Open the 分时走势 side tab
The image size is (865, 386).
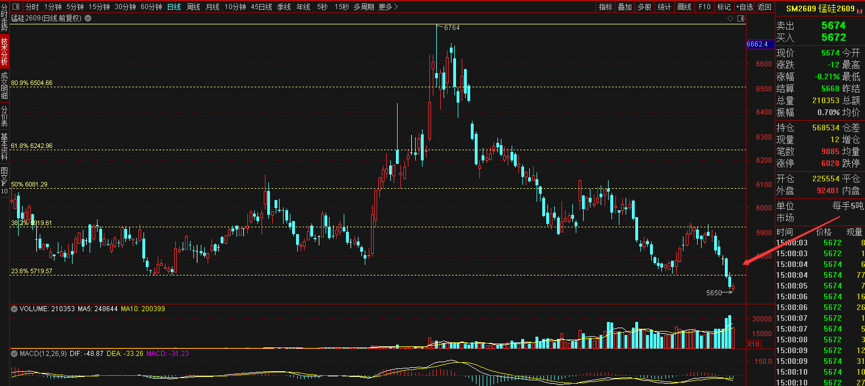4,17
